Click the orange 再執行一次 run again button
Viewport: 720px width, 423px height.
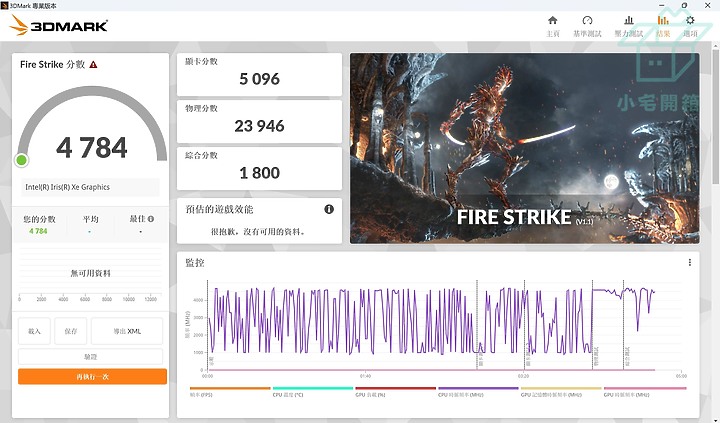coord(92,377)
